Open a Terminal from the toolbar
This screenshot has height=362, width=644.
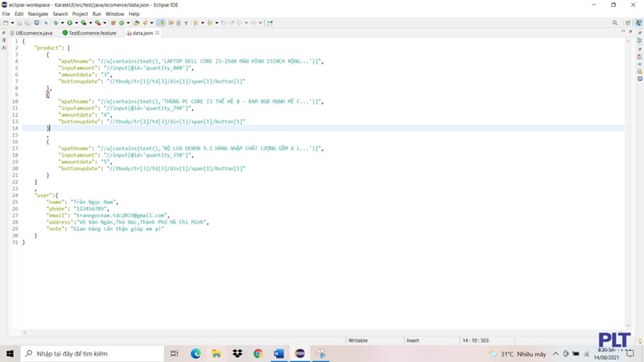tap(37, 23)
